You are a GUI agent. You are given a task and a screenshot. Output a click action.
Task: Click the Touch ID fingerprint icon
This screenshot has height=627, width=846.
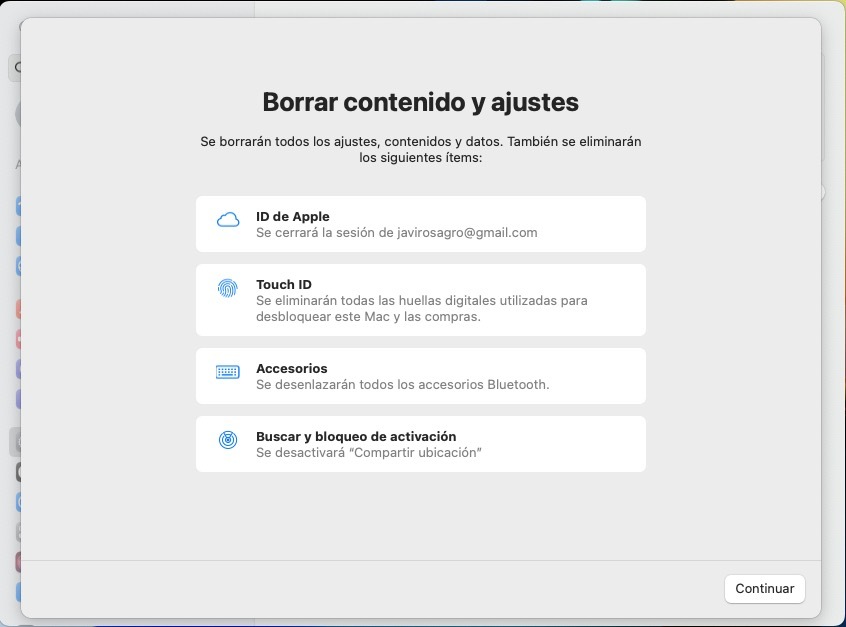click(228, 288)
